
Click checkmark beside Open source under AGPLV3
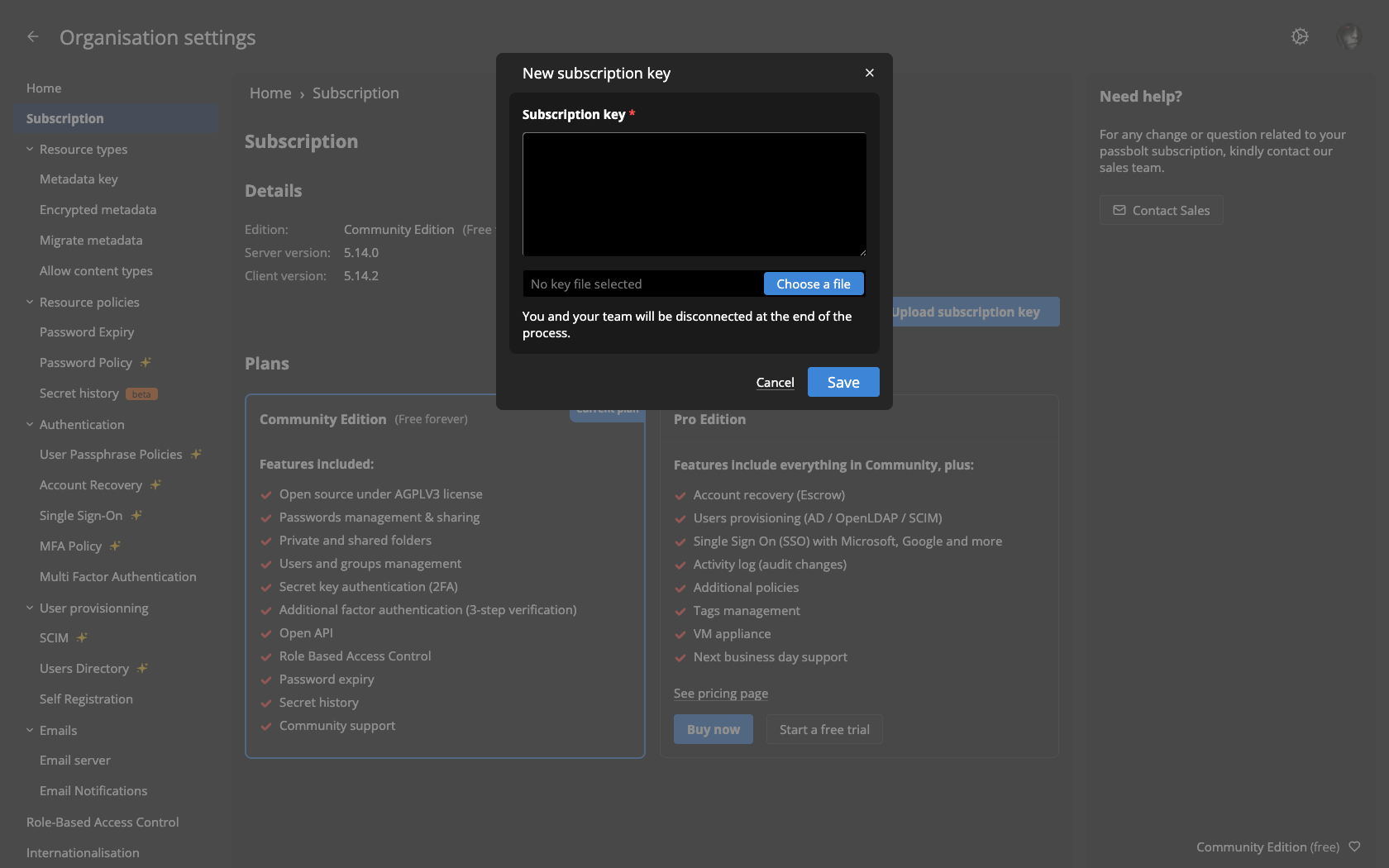(266, 495)
